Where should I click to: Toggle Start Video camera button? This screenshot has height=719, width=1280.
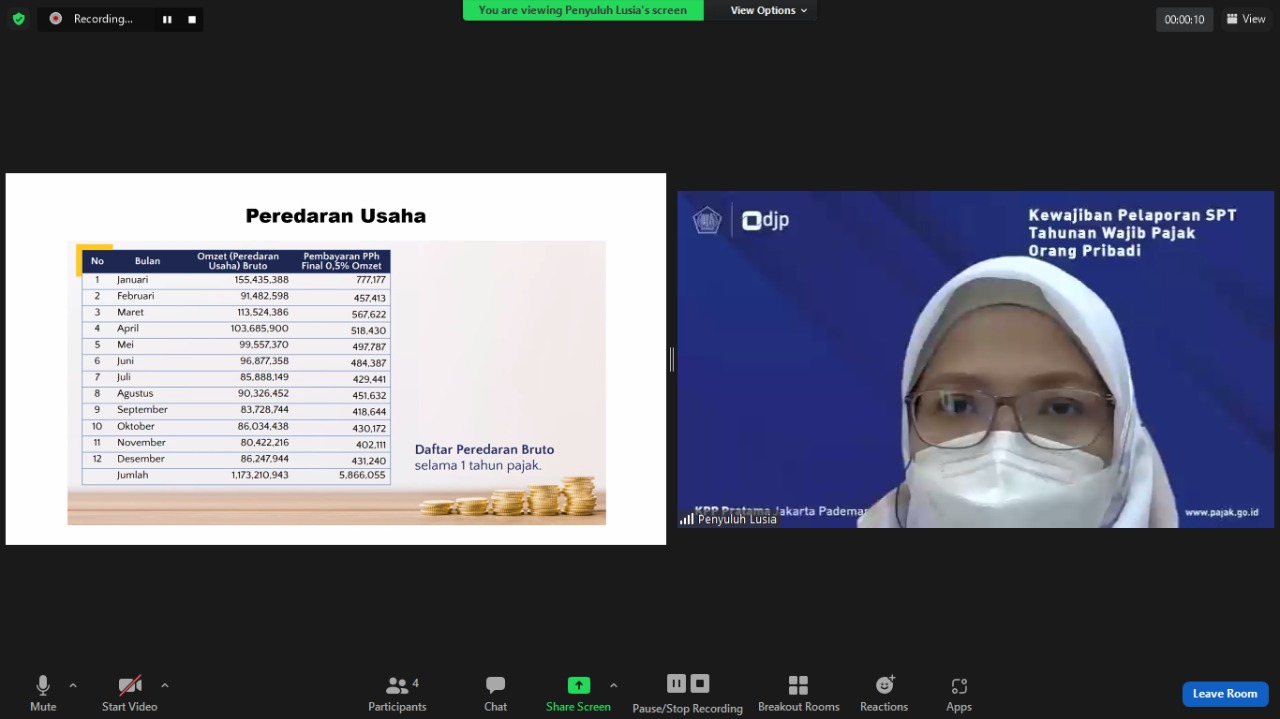point(130,693)
